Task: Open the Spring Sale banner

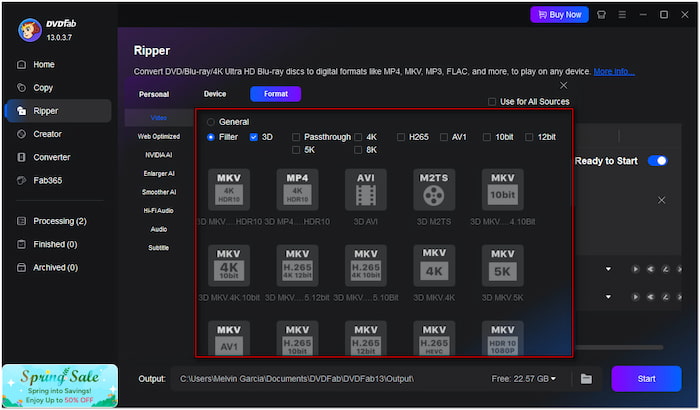Action: [x=60, y=386]
